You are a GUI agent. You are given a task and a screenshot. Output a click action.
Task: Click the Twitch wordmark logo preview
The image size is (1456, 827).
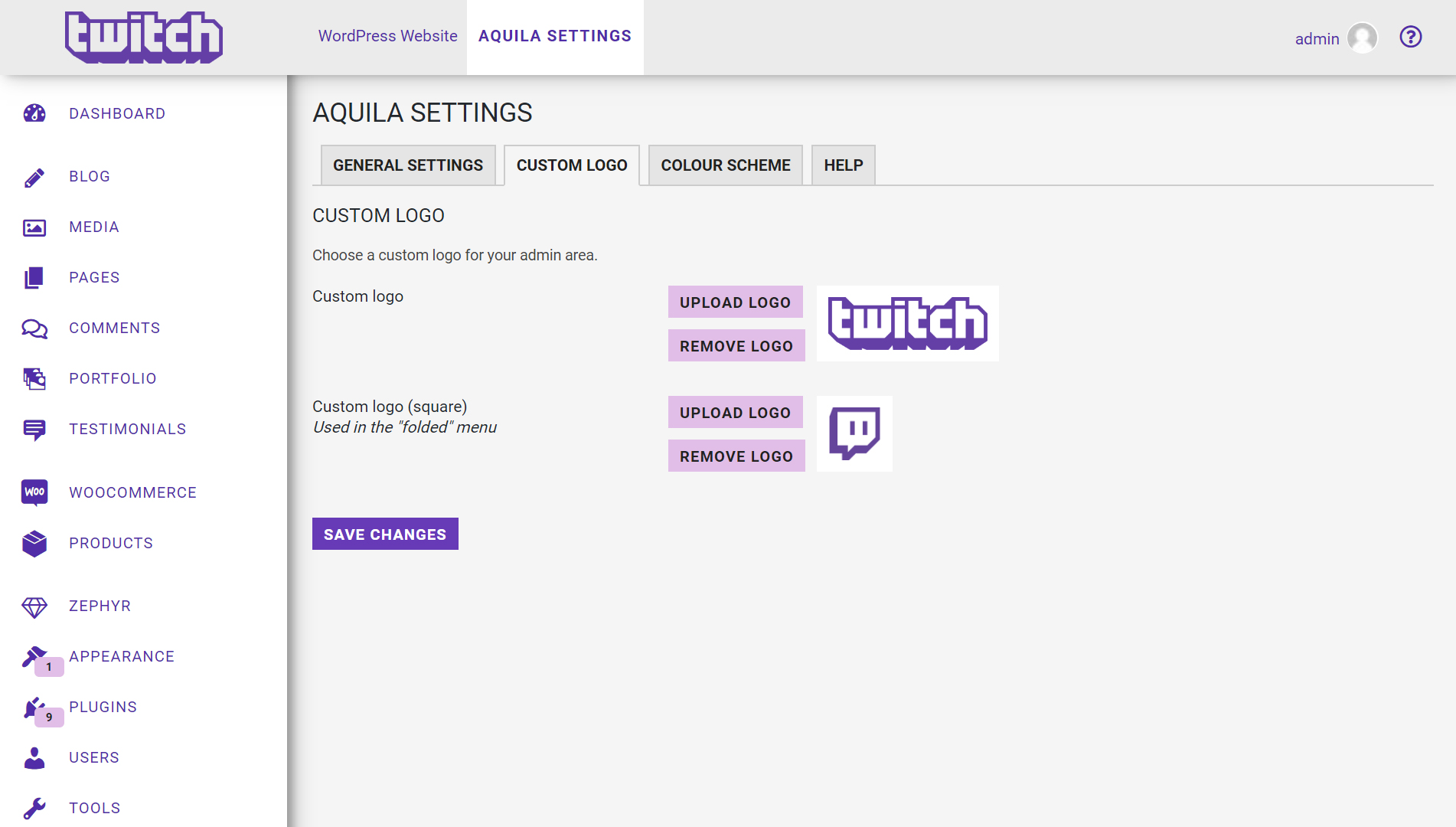pyautogui.click(x=908, y=324)
